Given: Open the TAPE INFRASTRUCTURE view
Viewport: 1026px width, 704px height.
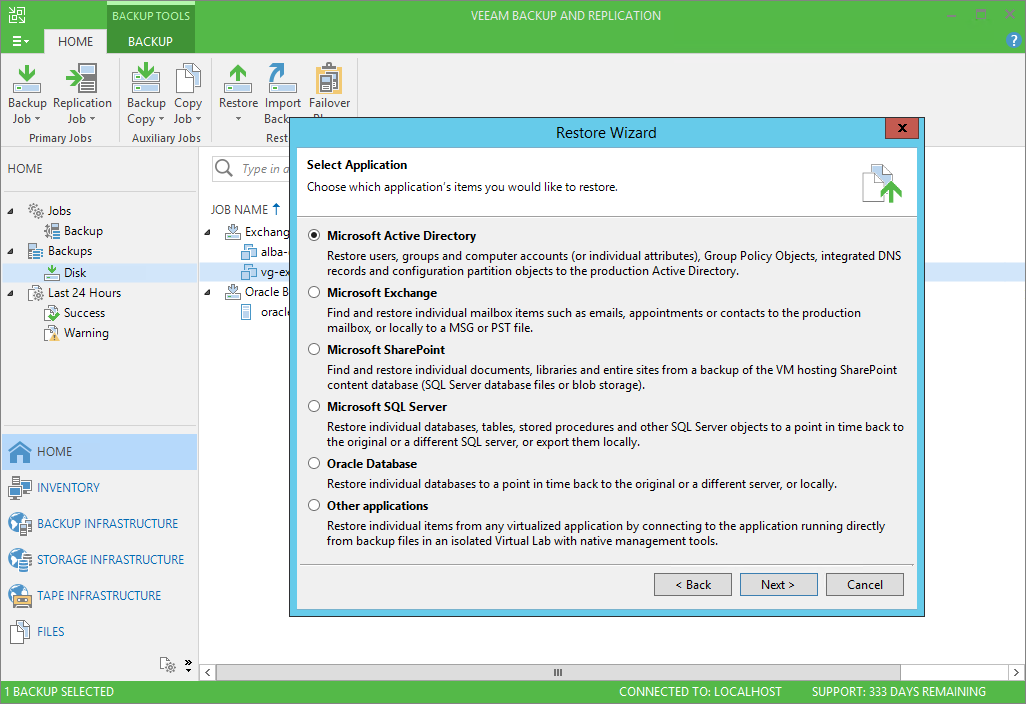Looking at the screenshot, I should pos(99,595).
